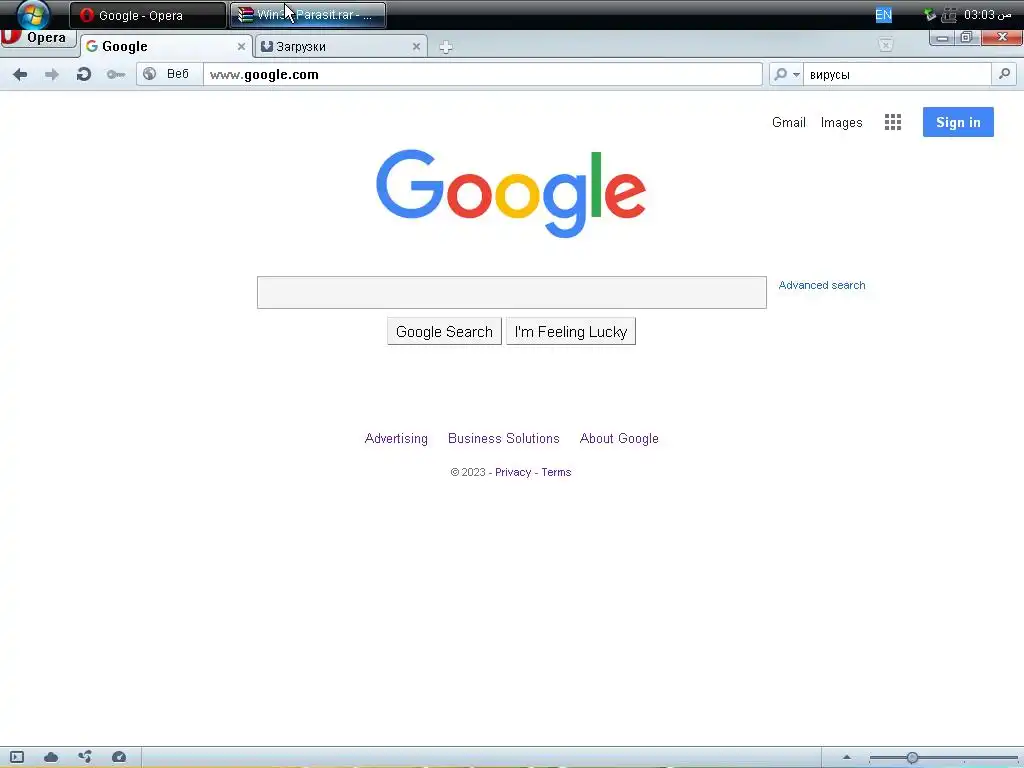This screenshot has height=768, width=1024.
Task: Click the EN language indicator
Action: (883, 15)
